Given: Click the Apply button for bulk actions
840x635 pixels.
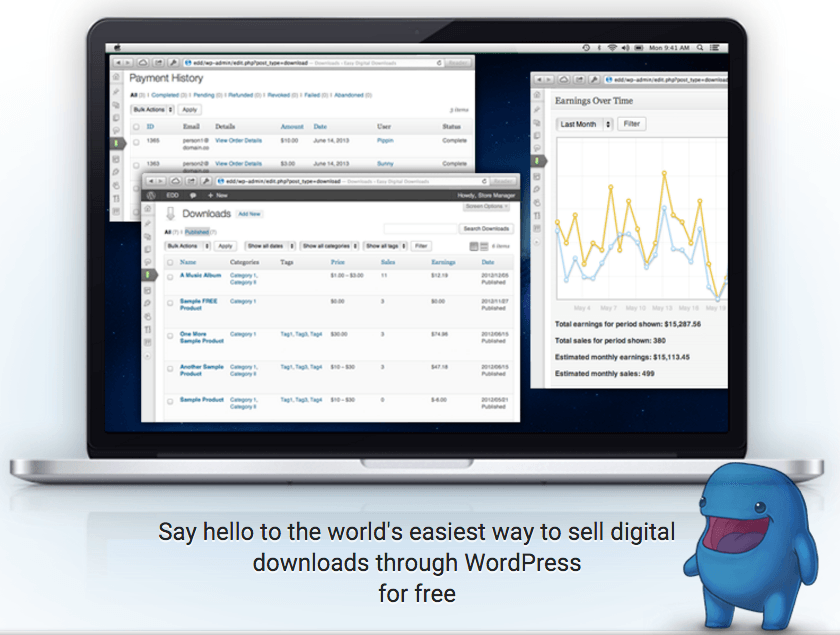Looking at the screenshot, I should tap(227, 246).
